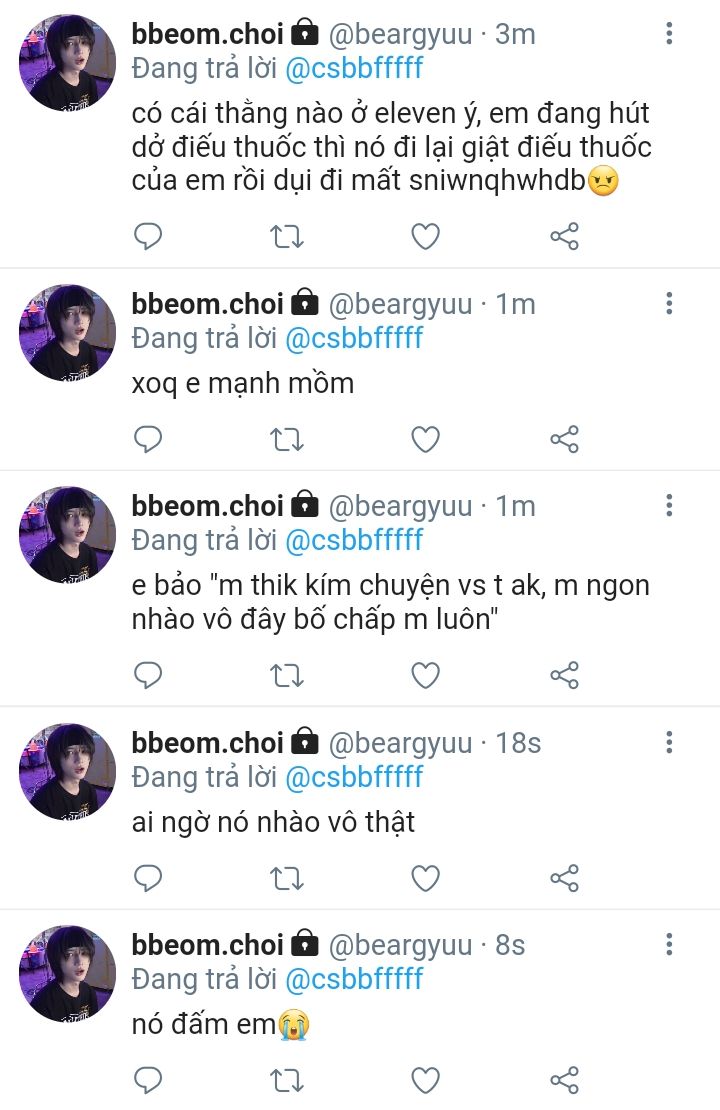The height and width of the screenshot is (1110, 720).
Task: Retweet the "xoq e mạnh mồm" tweet
Action: [x=287, y=439]
